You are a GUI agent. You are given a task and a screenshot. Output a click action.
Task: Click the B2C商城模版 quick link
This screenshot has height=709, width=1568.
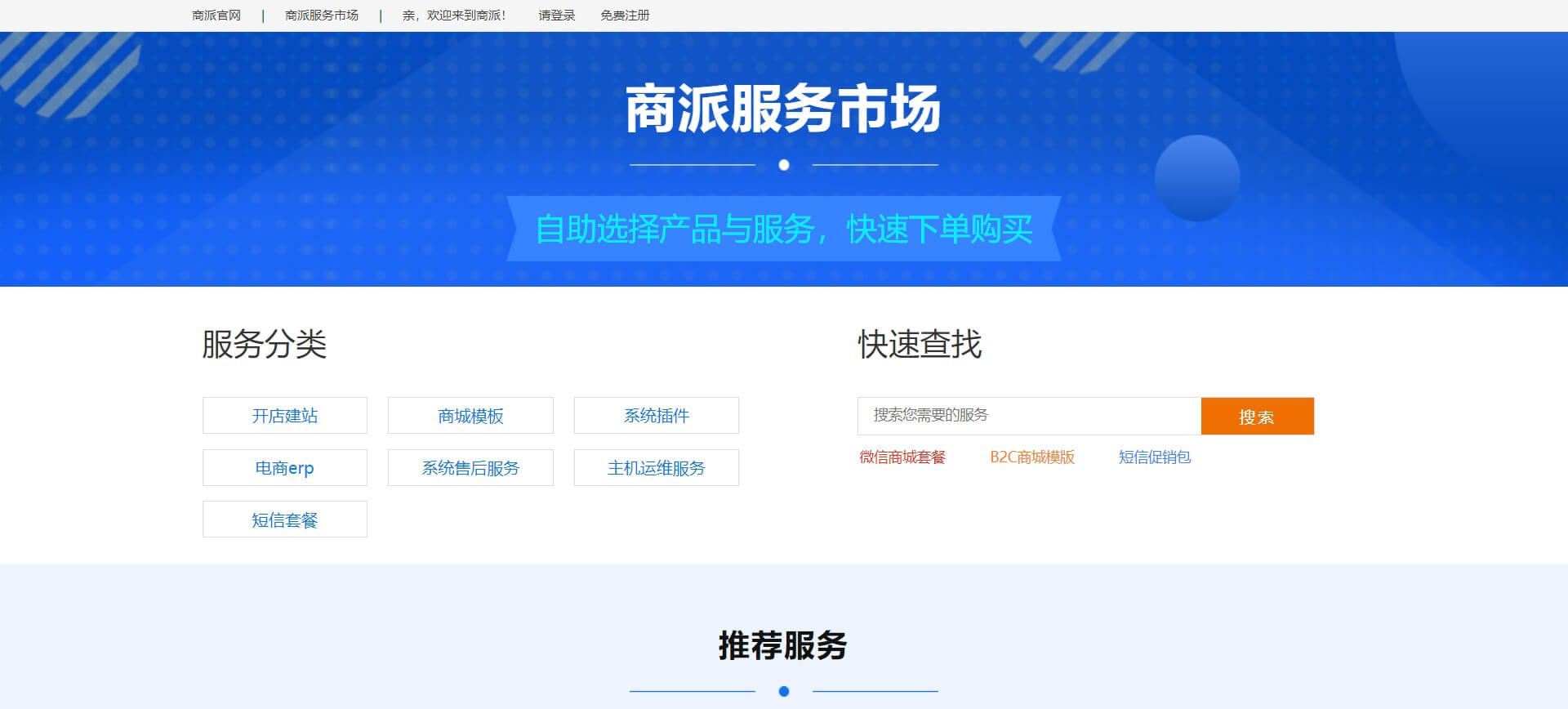[x=1032, y=457]
